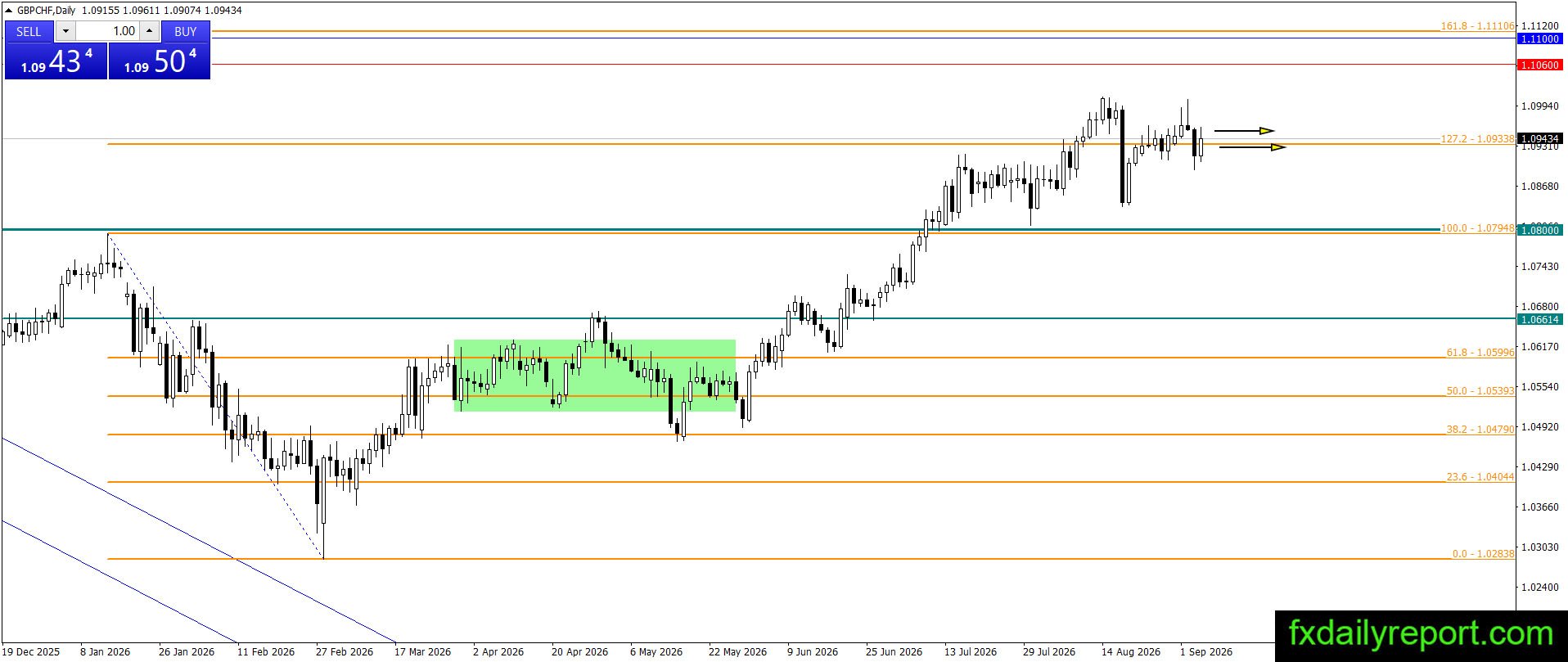Click the green consolidation rectangle
Screen dimensions: 1568x662
595,375
